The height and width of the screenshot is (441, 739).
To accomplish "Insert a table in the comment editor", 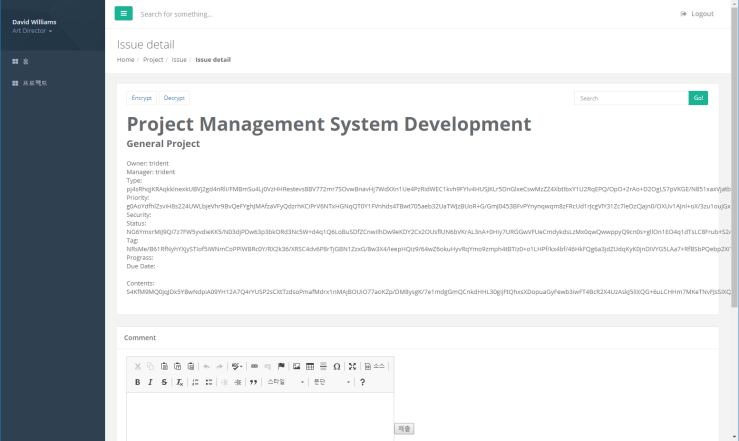I will pos(309,366).
